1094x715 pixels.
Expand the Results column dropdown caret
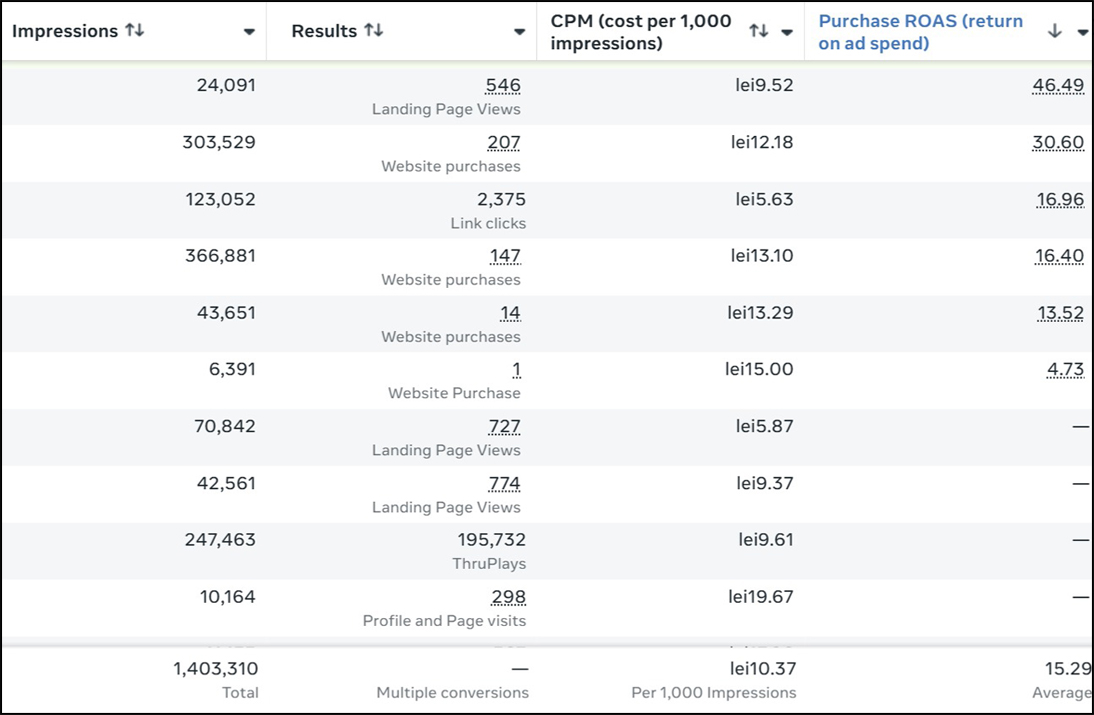click(x=519, y=32)
